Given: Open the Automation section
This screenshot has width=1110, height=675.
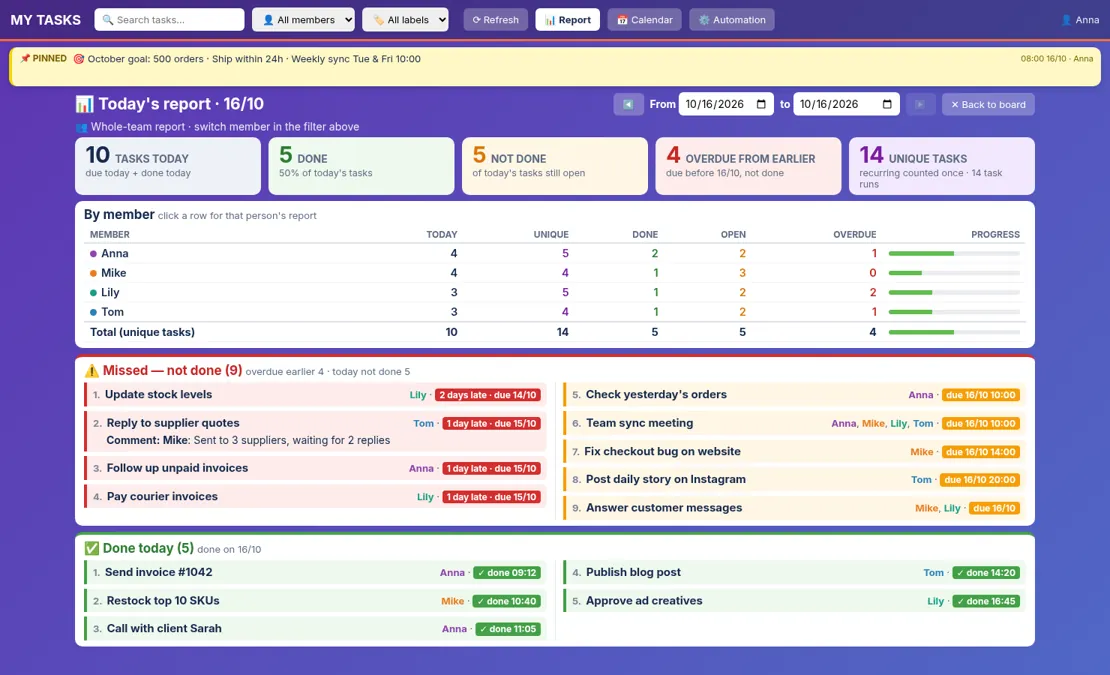Looking at the screenshot, I should click(x=732, y=20).
